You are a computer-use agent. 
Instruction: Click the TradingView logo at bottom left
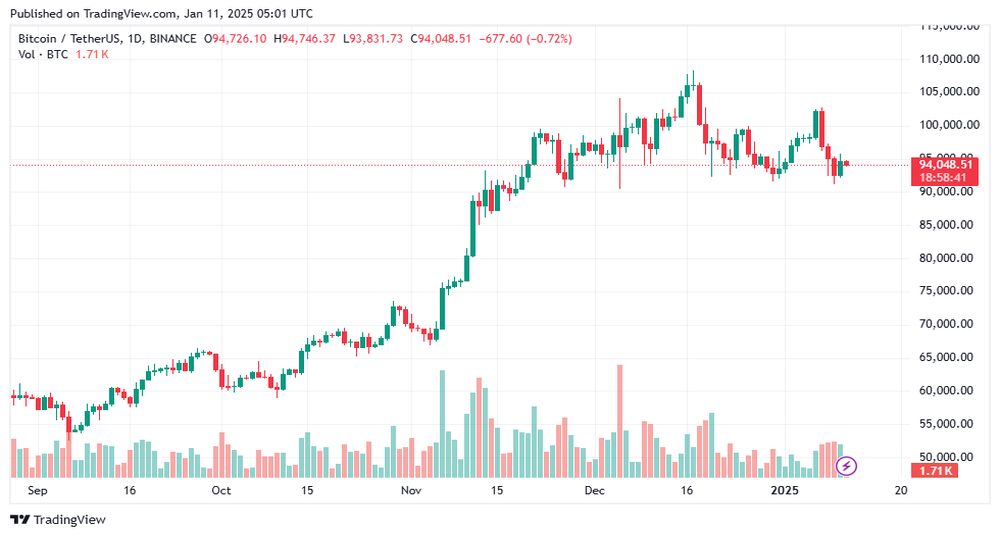pyautogui.click(x=58, y=519)
